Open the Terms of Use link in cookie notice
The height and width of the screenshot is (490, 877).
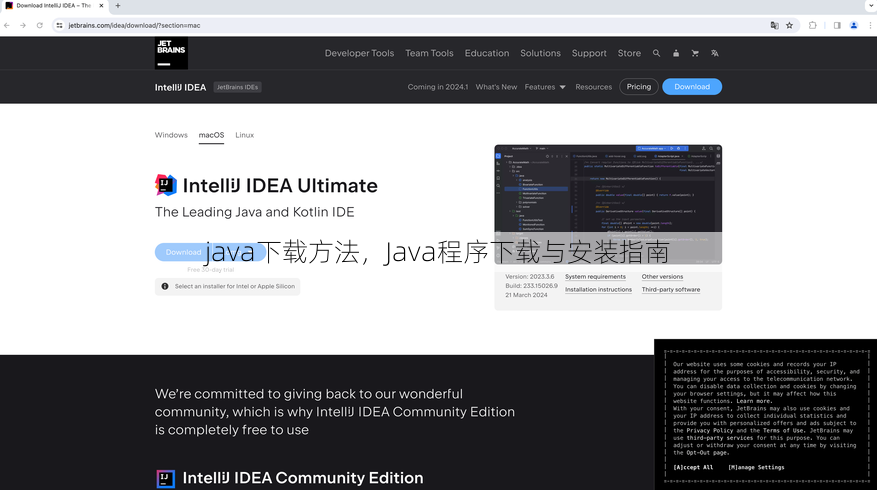click(784, 431)
